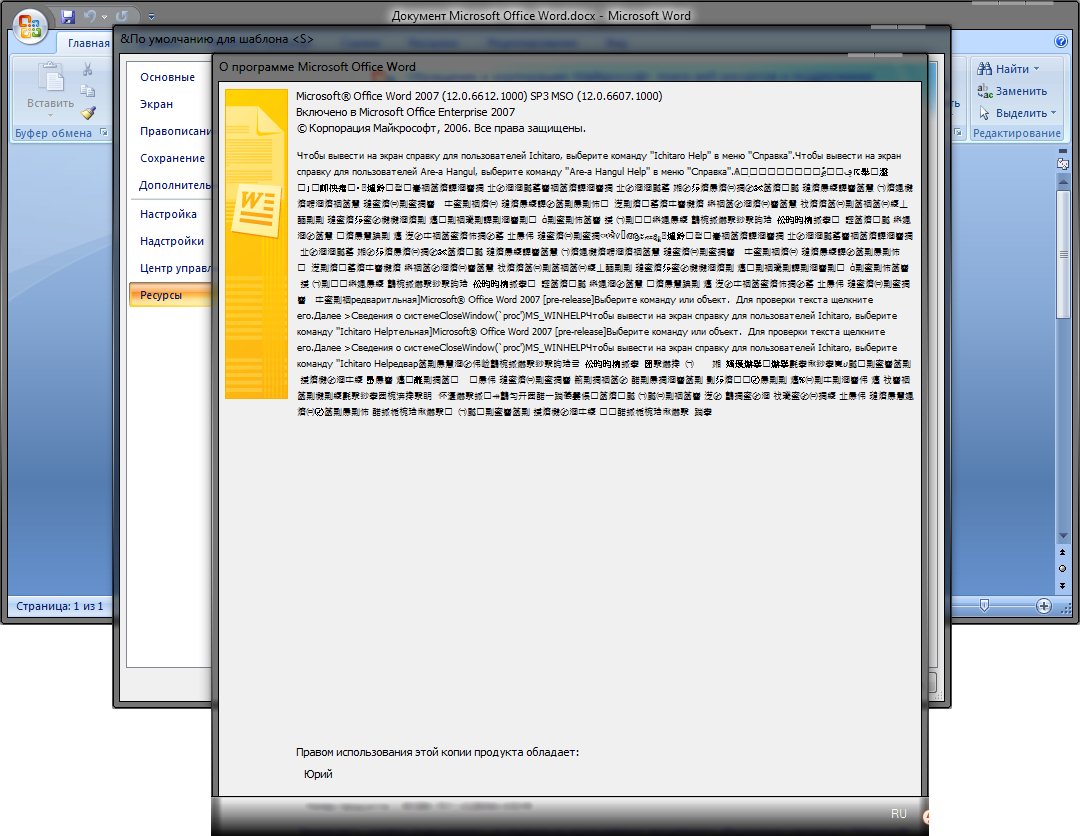Open the Буфер обмена dialog launcher
This screenshot has height=836, width=1080.
pyautogui.click(x=103, y=132)
